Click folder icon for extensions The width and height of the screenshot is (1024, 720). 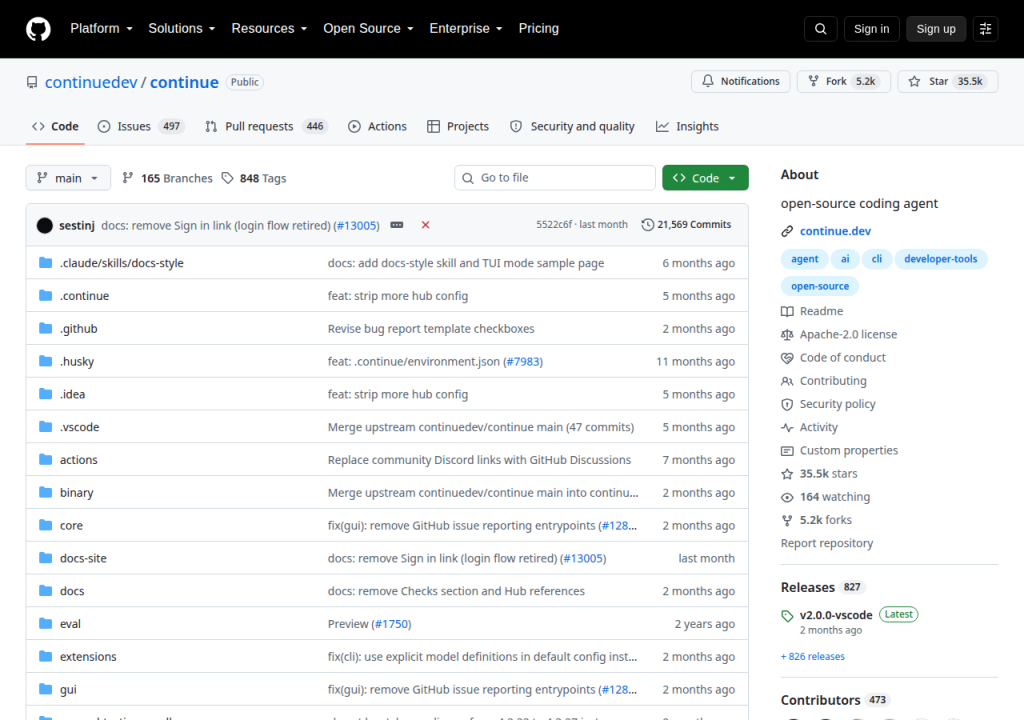[x=45, y=656]
